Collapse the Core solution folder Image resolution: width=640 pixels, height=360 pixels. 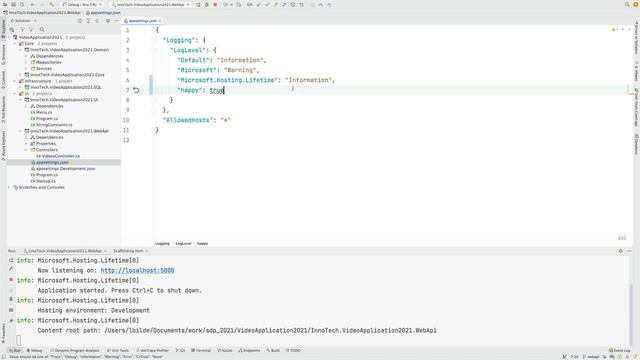coord(15,43)
